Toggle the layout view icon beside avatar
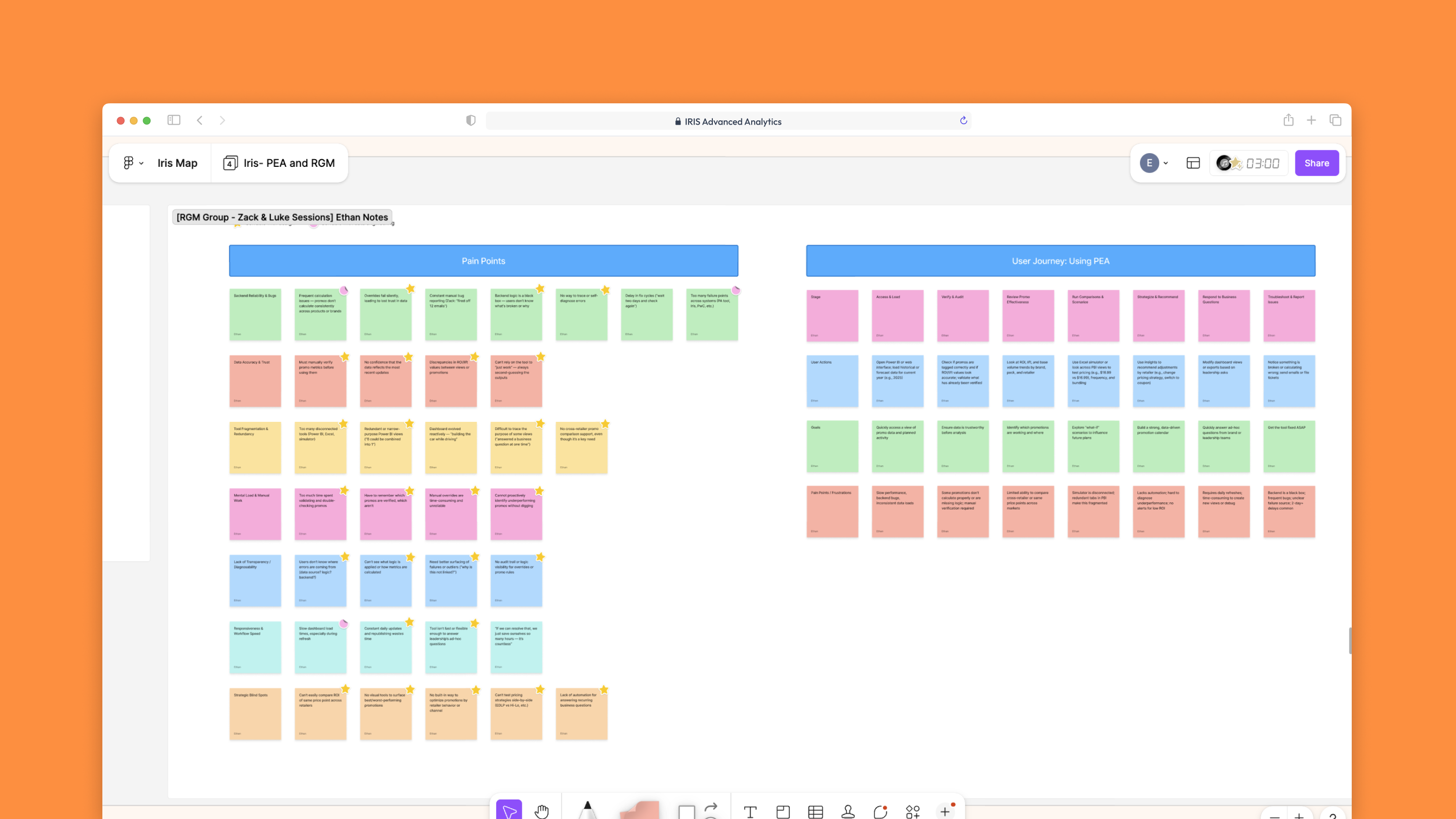 coord(1193,164)
